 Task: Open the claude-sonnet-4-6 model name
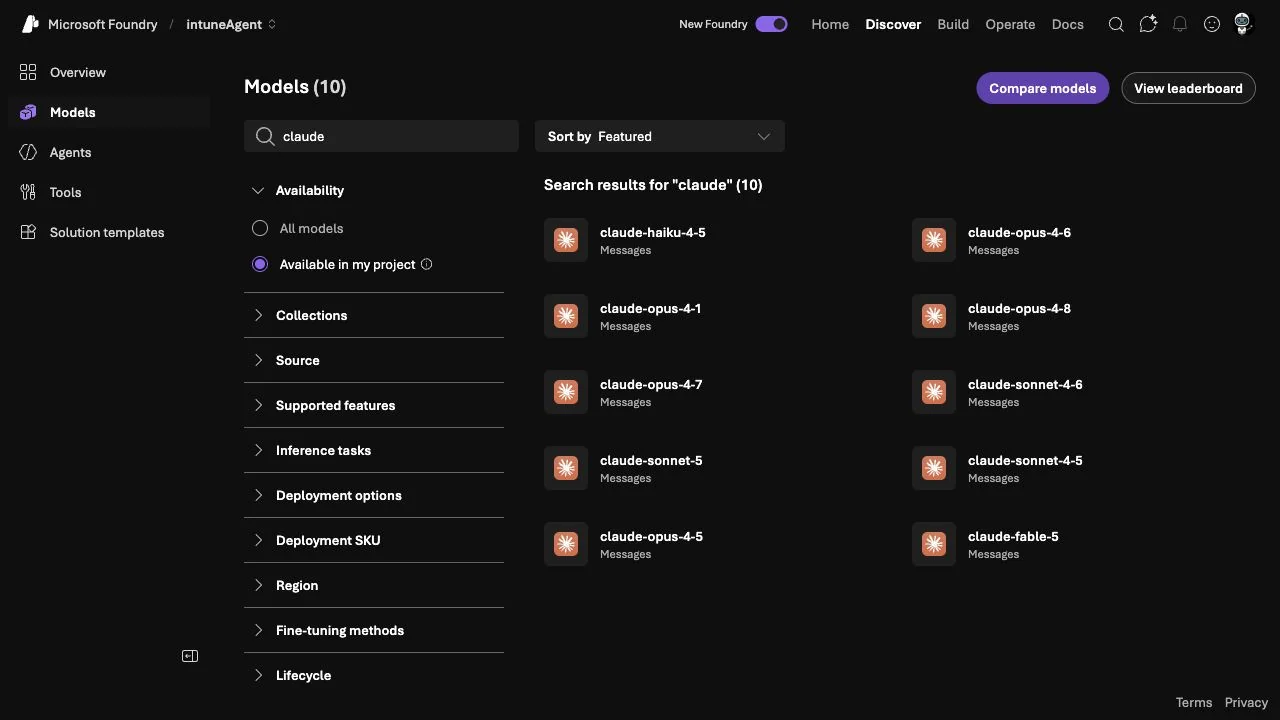pyautogui.click(x=1025, y=384)
